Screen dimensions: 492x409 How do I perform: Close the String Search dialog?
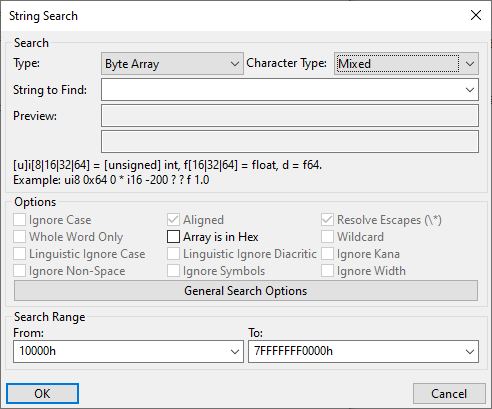click(476, 15)
